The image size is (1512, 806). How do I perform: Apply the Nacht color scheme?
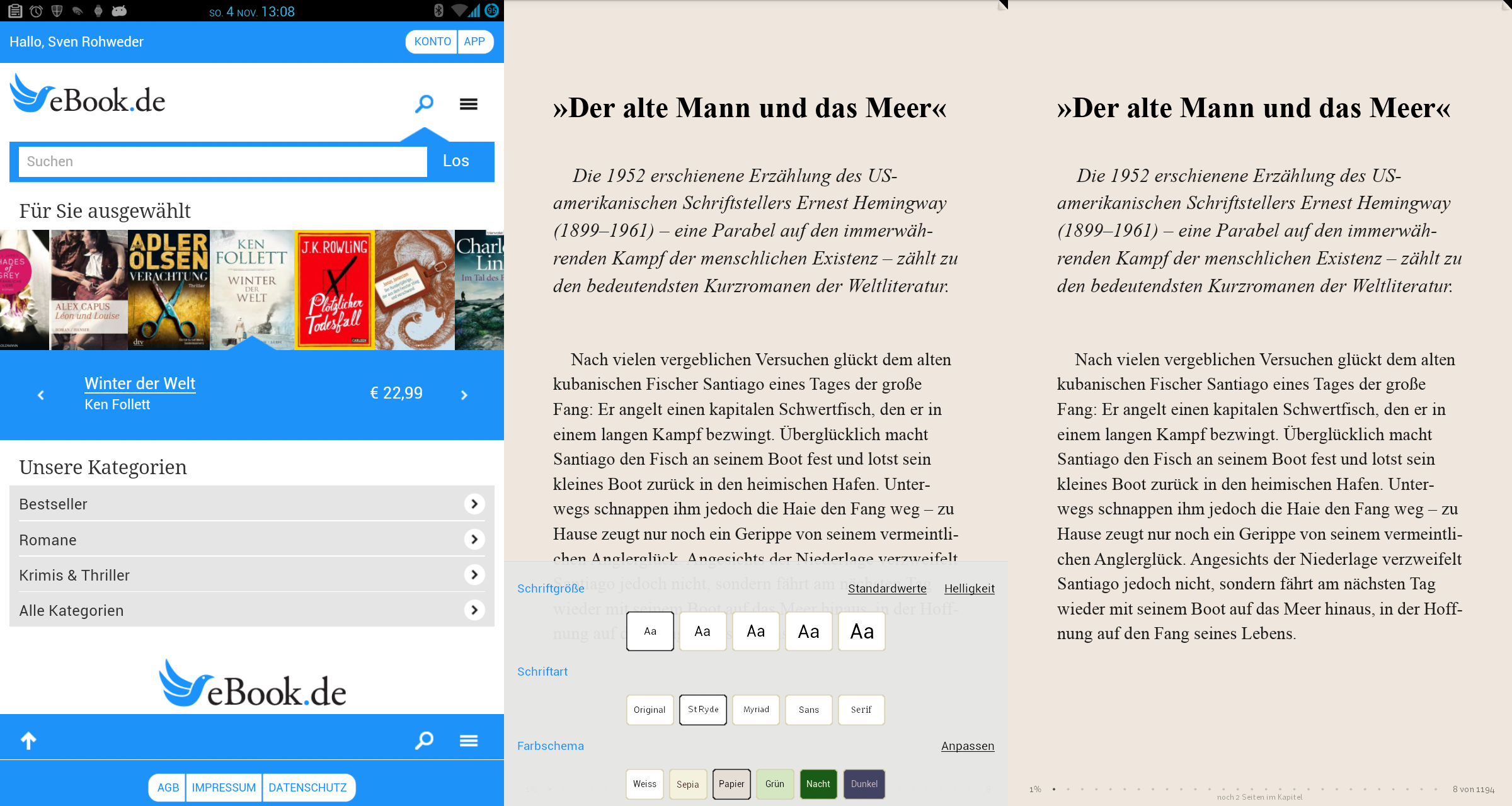818,784
